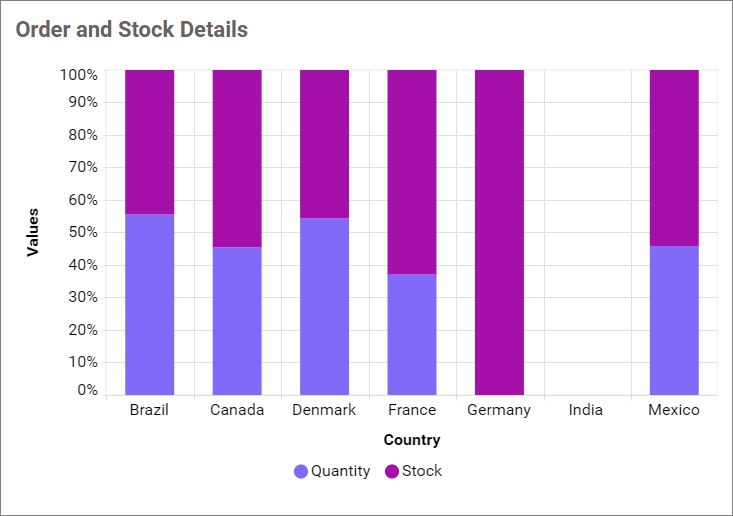Select Brazil's Quantity bar segment

[x=149, y=304]
